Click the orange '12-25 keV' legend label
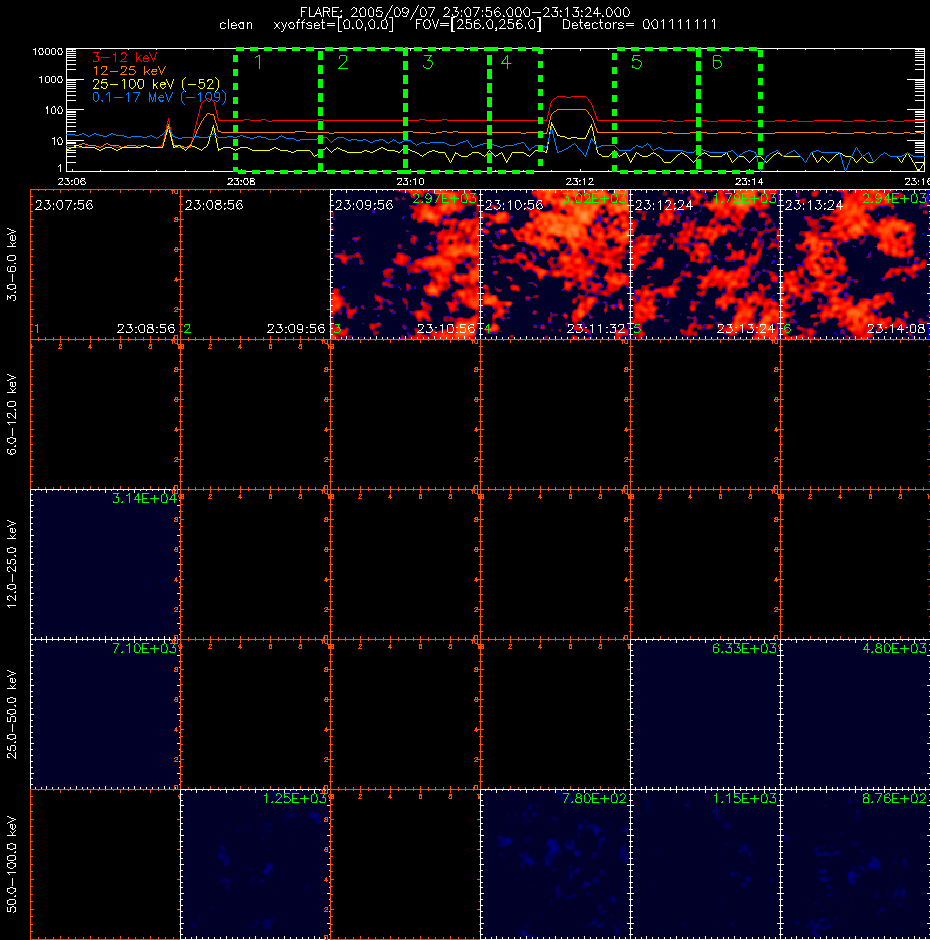930x940 pixels. [129, 71]
